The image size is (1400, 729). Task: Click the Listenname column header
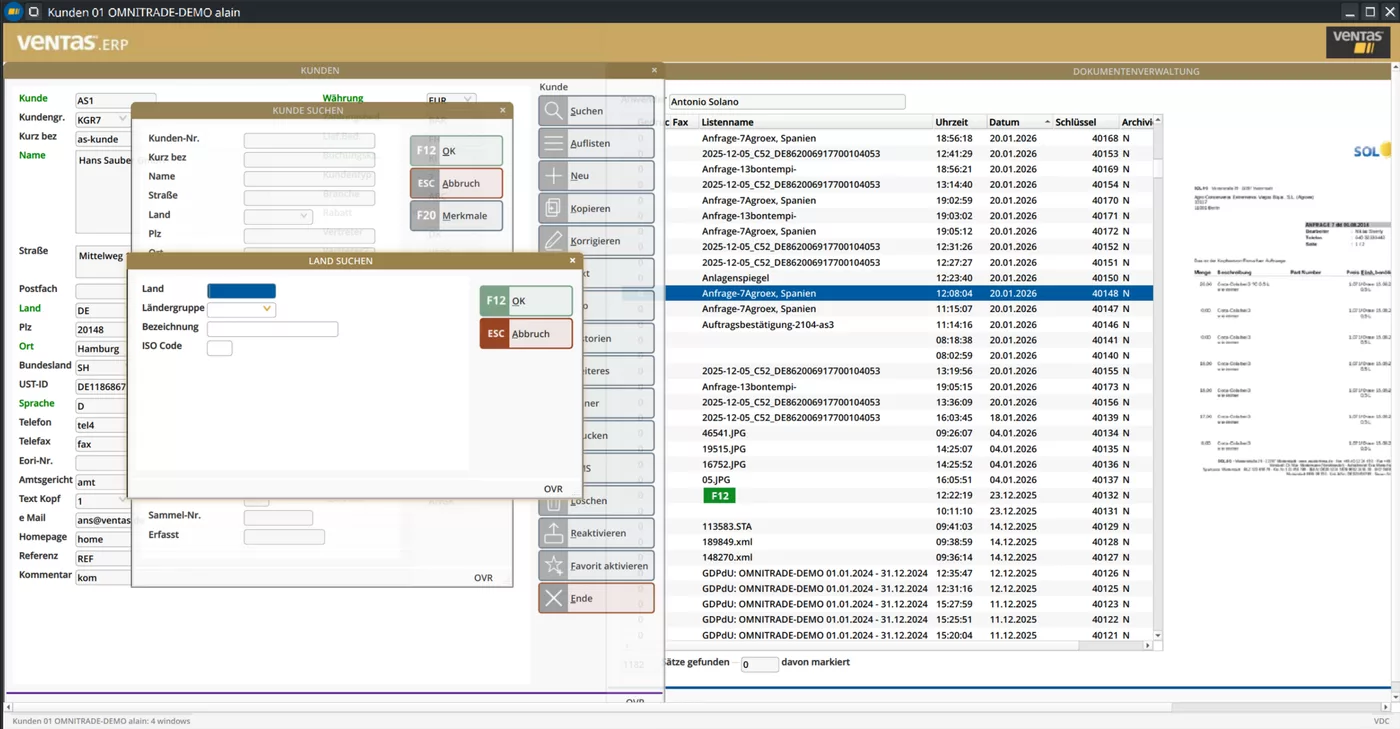816,122
